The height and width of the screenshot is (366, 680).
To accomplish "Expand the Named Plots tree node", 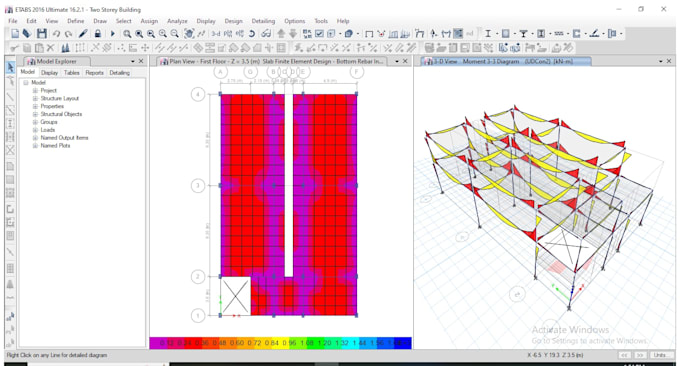I will tap(35, 145).
